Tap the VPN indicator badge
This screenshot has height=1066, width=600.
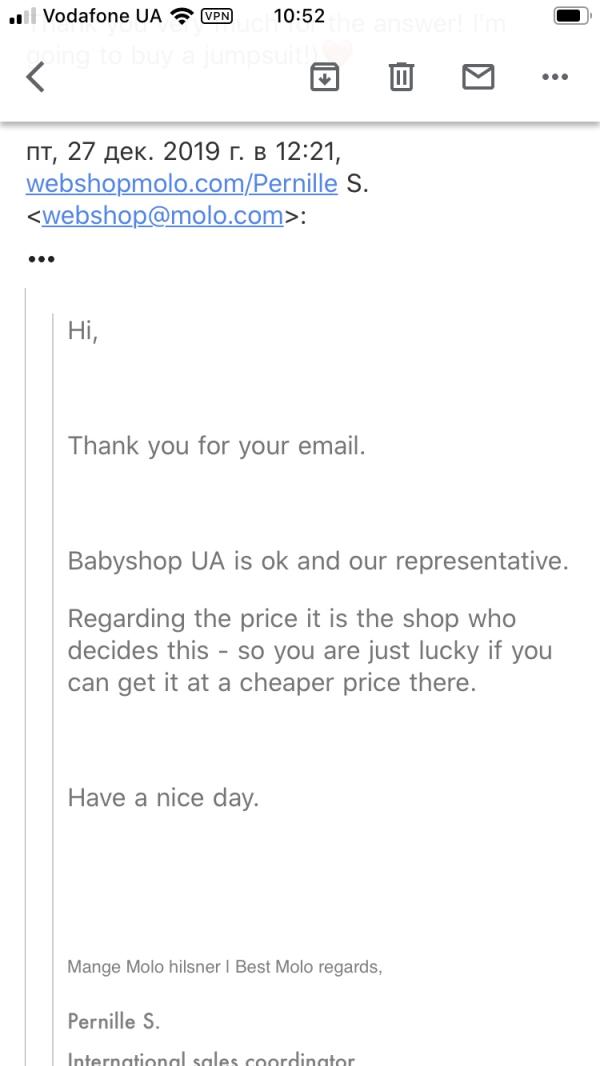[217, 16]
